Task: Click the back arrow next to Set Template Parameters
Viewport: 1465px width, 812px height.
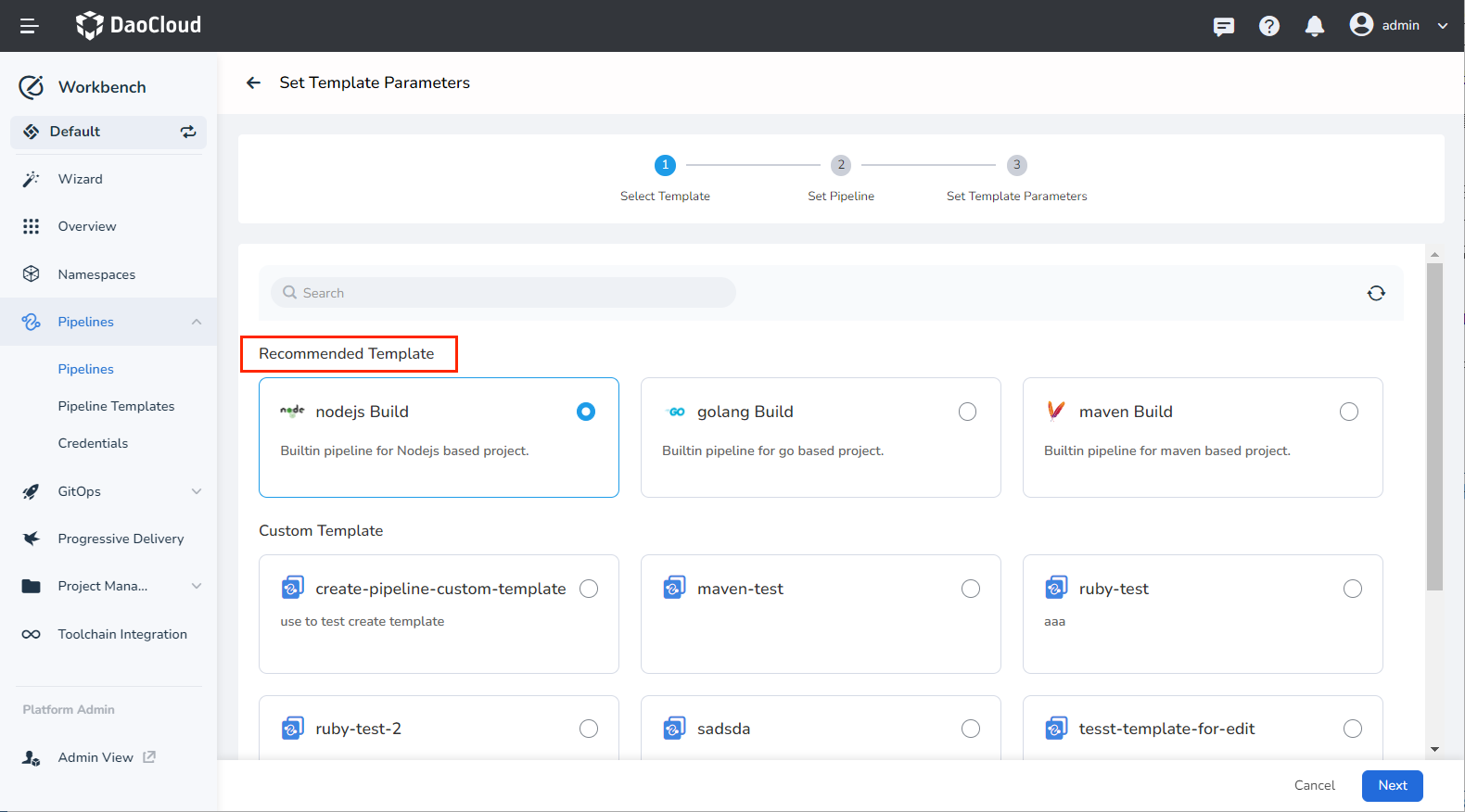Action: click(x=253, y=82)
